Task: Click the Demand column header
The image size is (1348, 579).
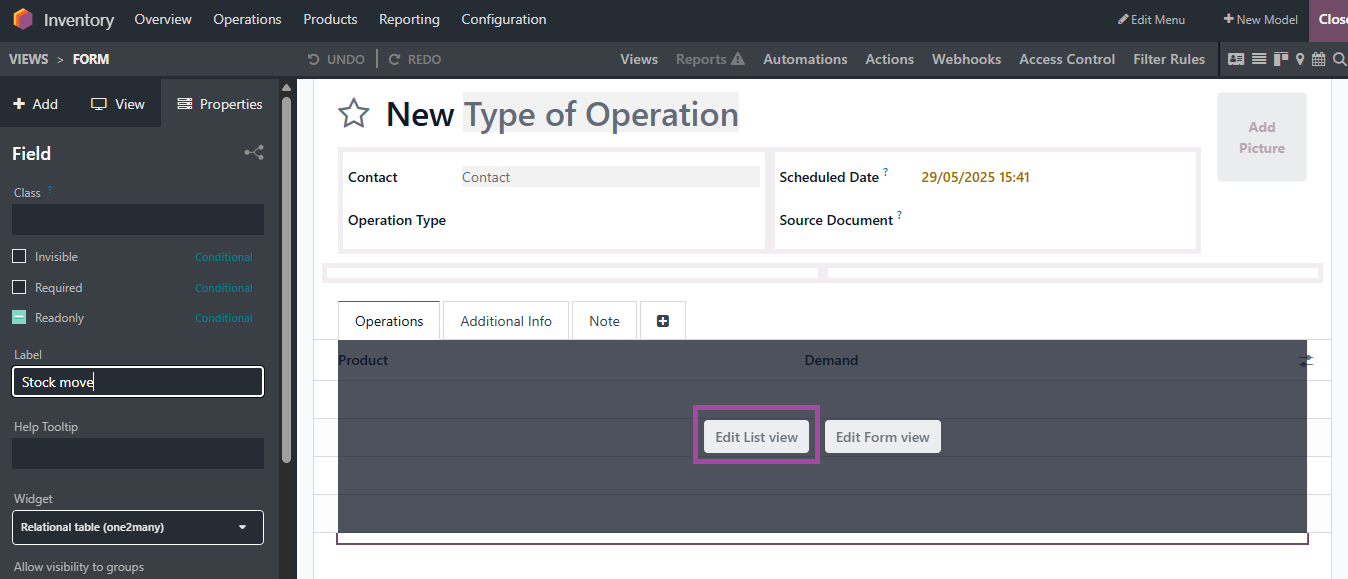Action: pos(831,360)
